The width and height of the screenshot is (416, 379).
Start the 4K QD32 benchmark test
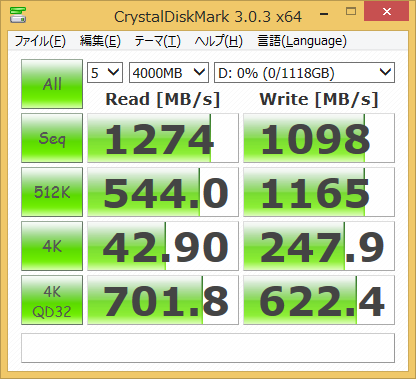(52, 300)
